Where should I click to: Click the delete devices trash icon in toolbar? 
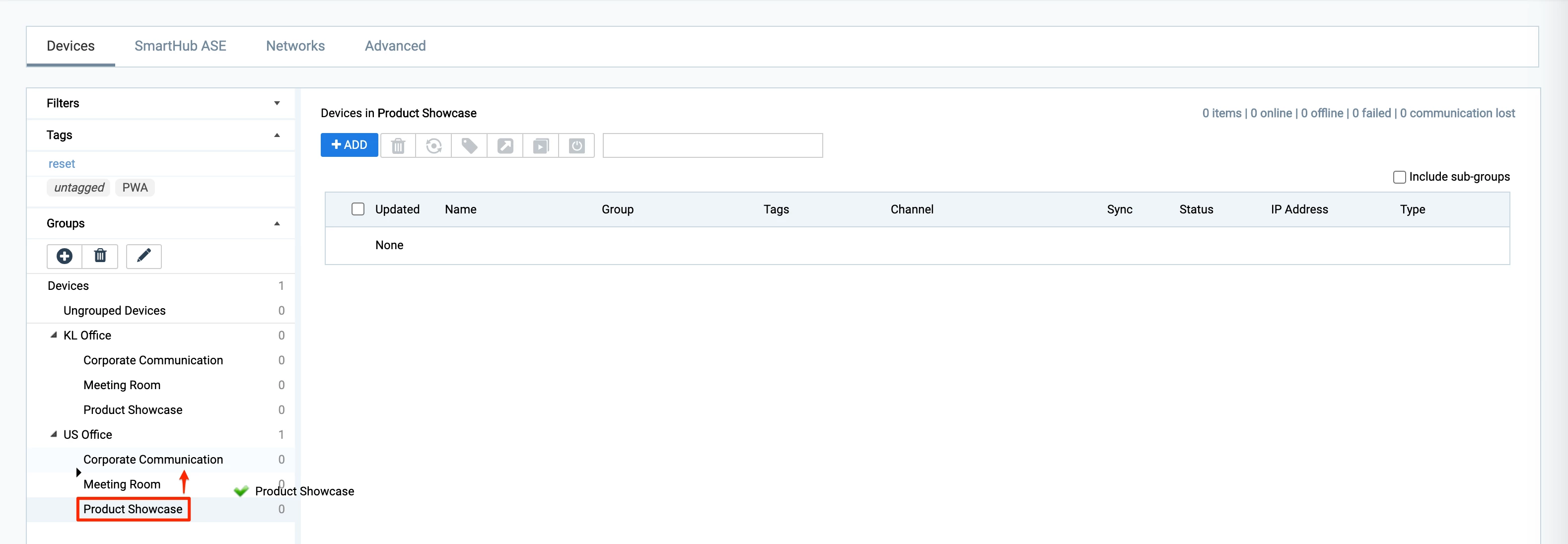coord(398,146)
